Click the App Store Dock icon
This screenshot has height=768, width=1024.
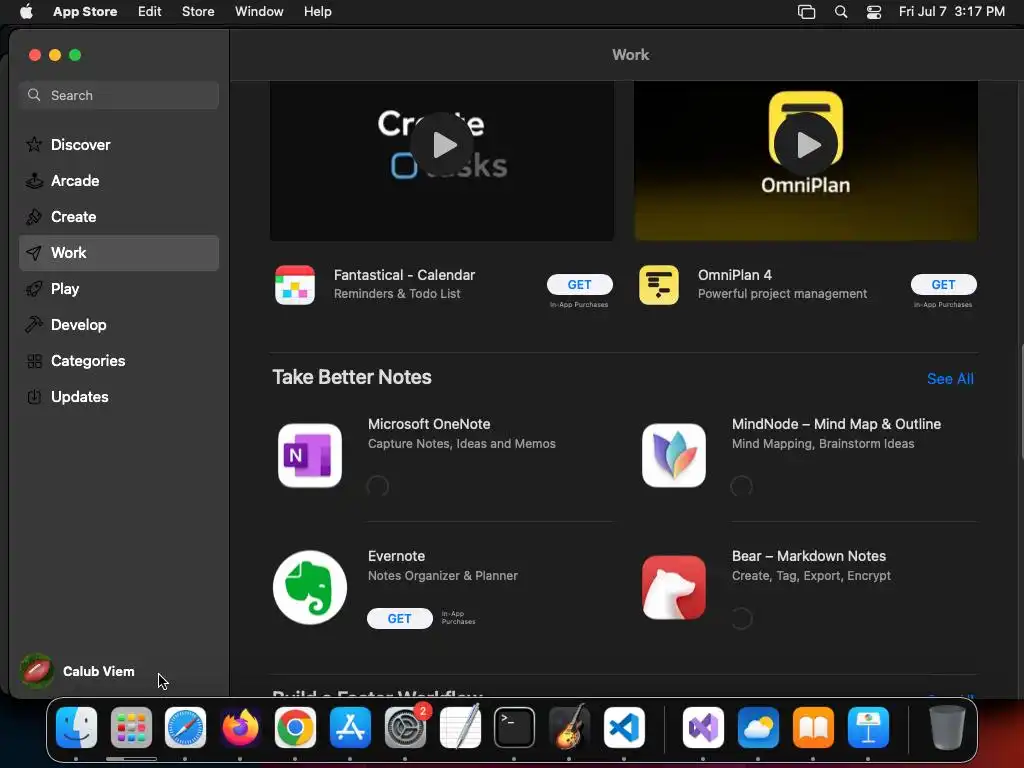[350, 727]
